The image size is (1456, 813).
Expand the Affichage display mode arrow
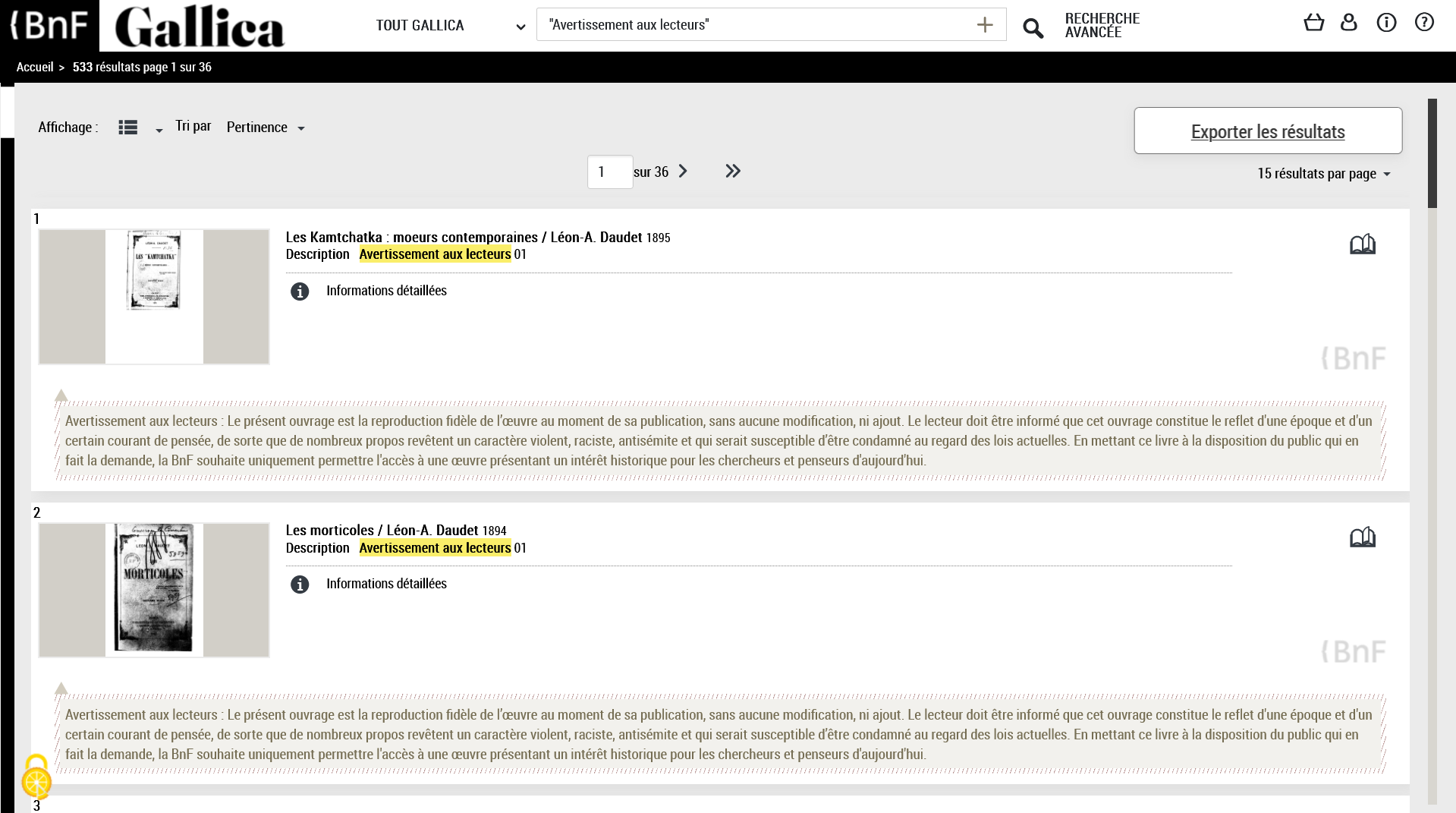click(159, 131)
